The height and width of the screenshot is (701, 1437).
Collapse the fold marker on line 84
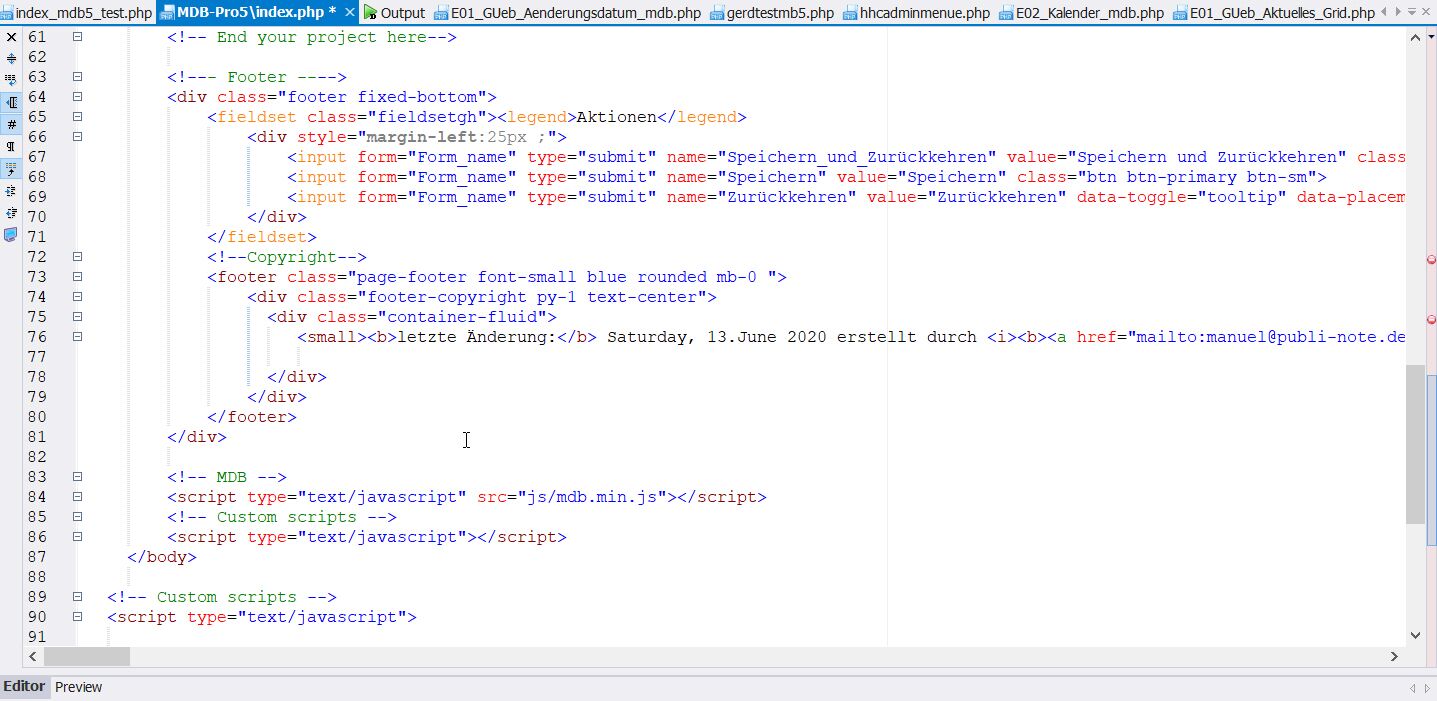coord(77,497)
